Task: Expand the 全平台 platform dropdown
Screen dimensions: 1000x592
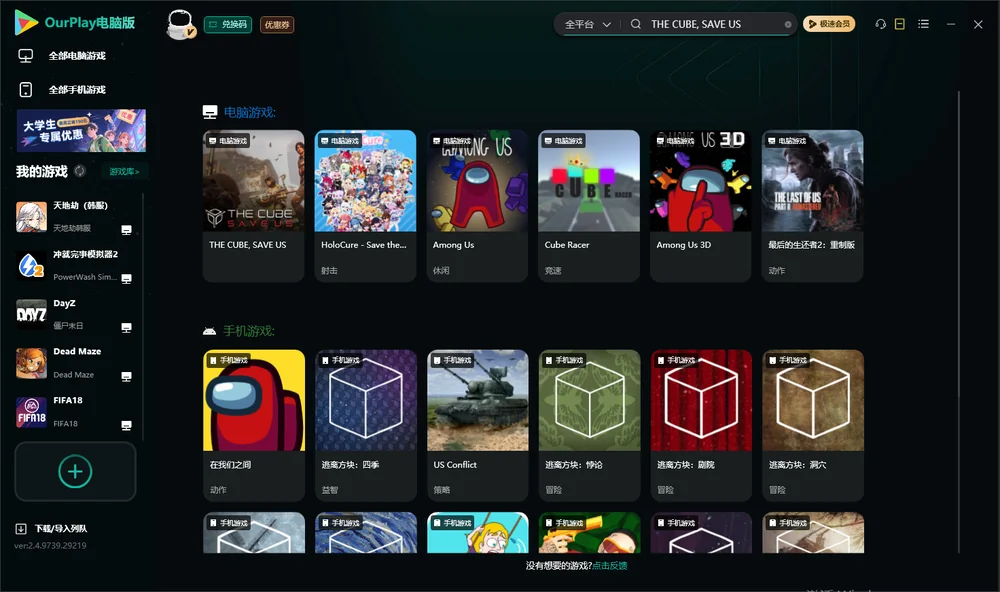Action: (x=587, y=24)
